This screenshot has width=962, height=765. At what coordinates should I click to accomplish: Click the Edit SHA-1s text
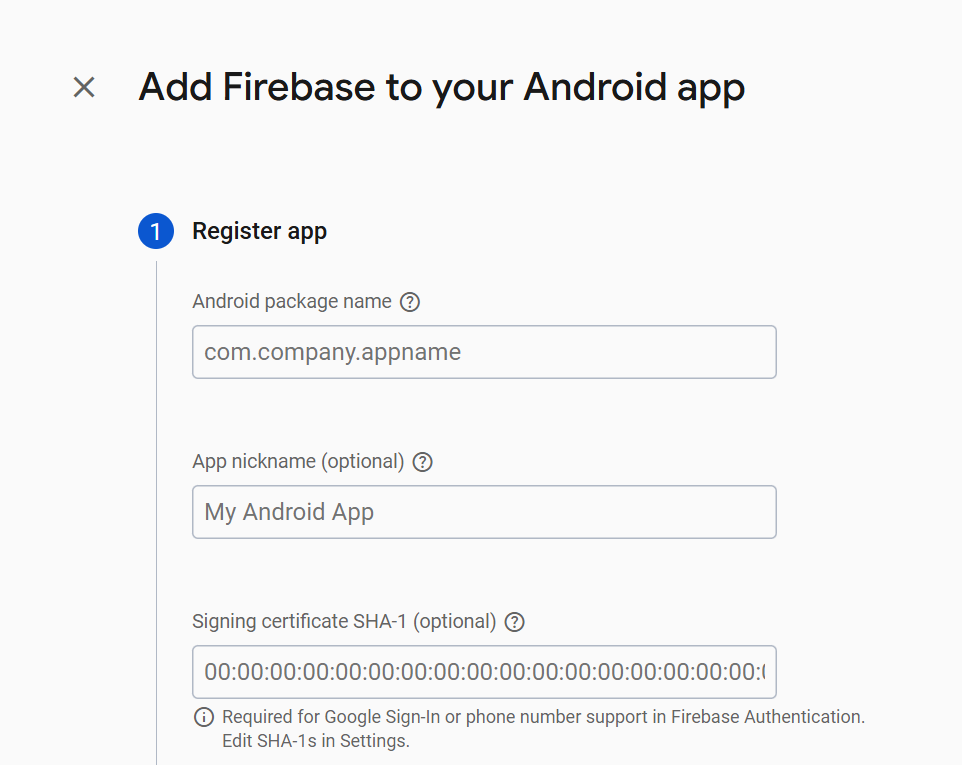coord(263,741)
